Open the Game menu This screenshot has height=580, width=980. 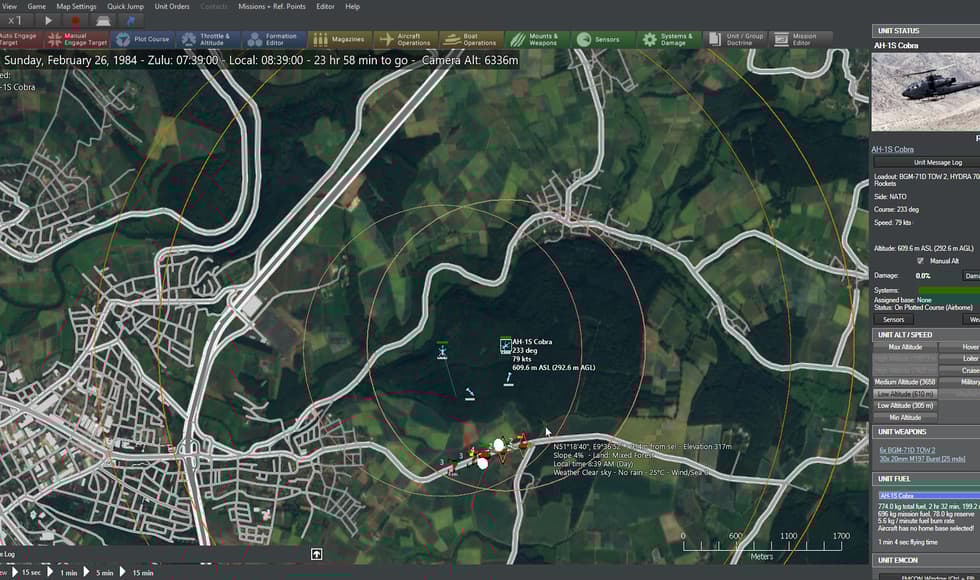click(36, 6)
